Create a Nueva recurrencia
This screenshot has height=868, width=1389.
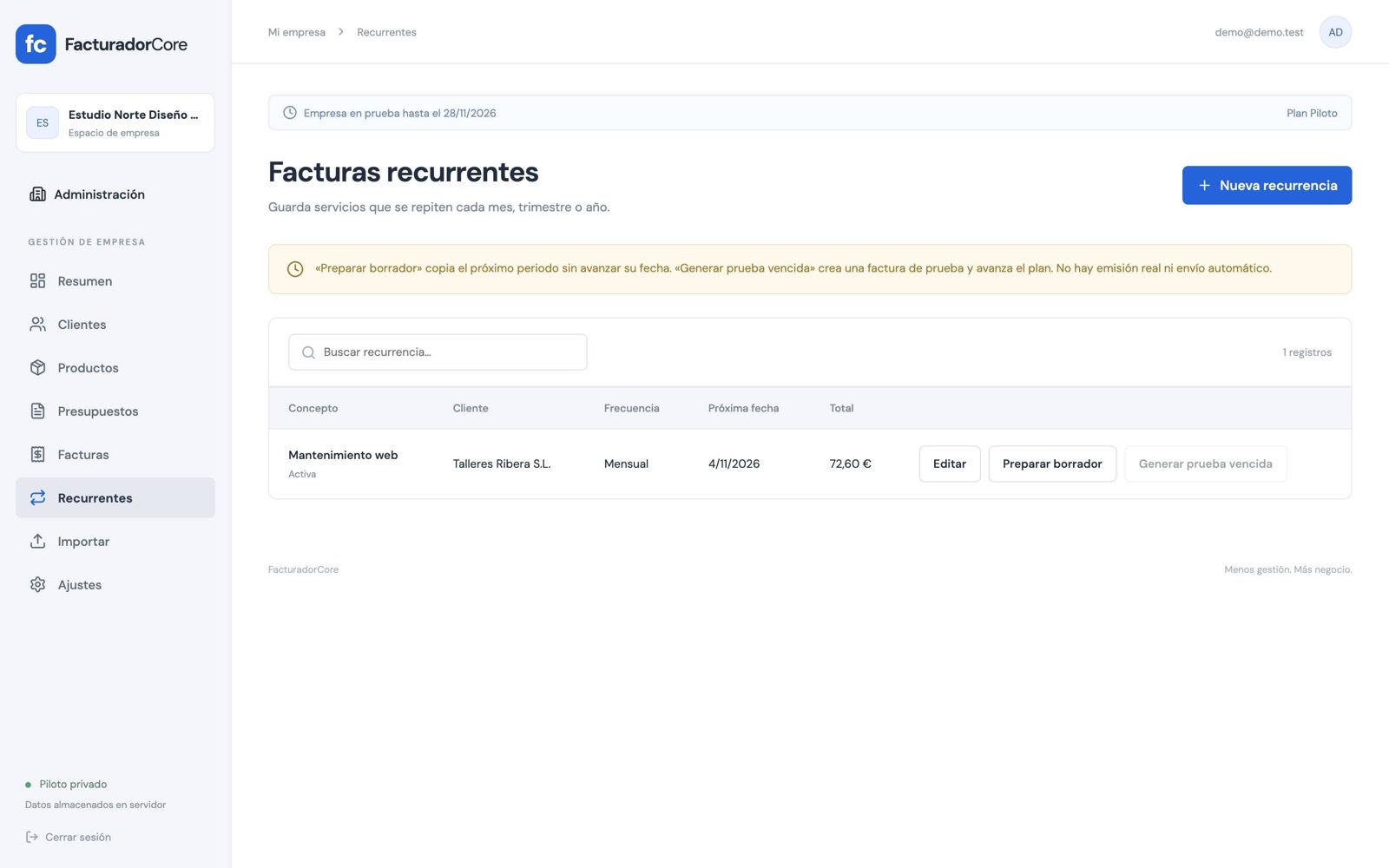click(1267, 186)
